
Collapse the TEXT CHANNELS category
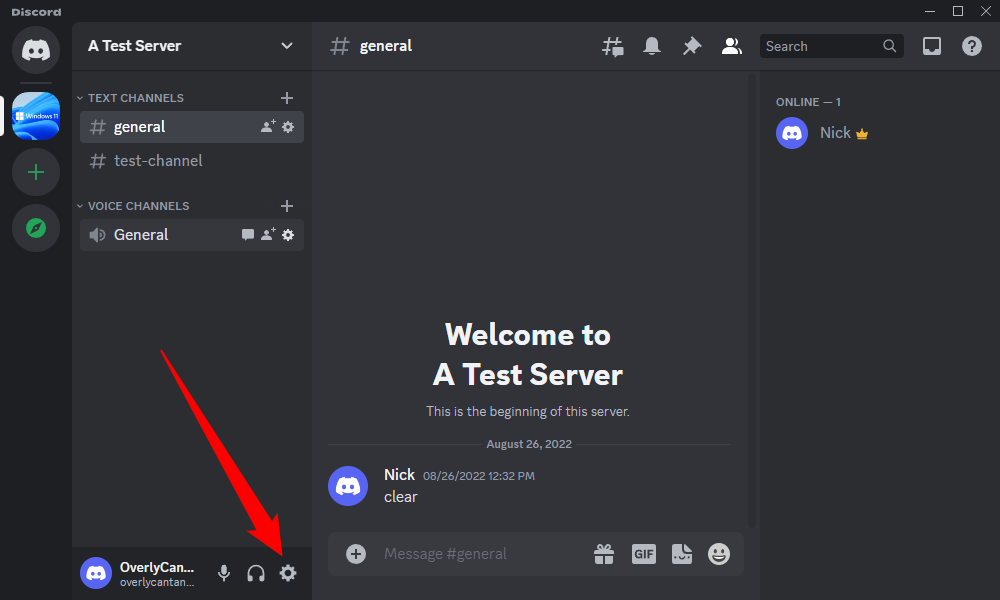[x=135, y=98]
